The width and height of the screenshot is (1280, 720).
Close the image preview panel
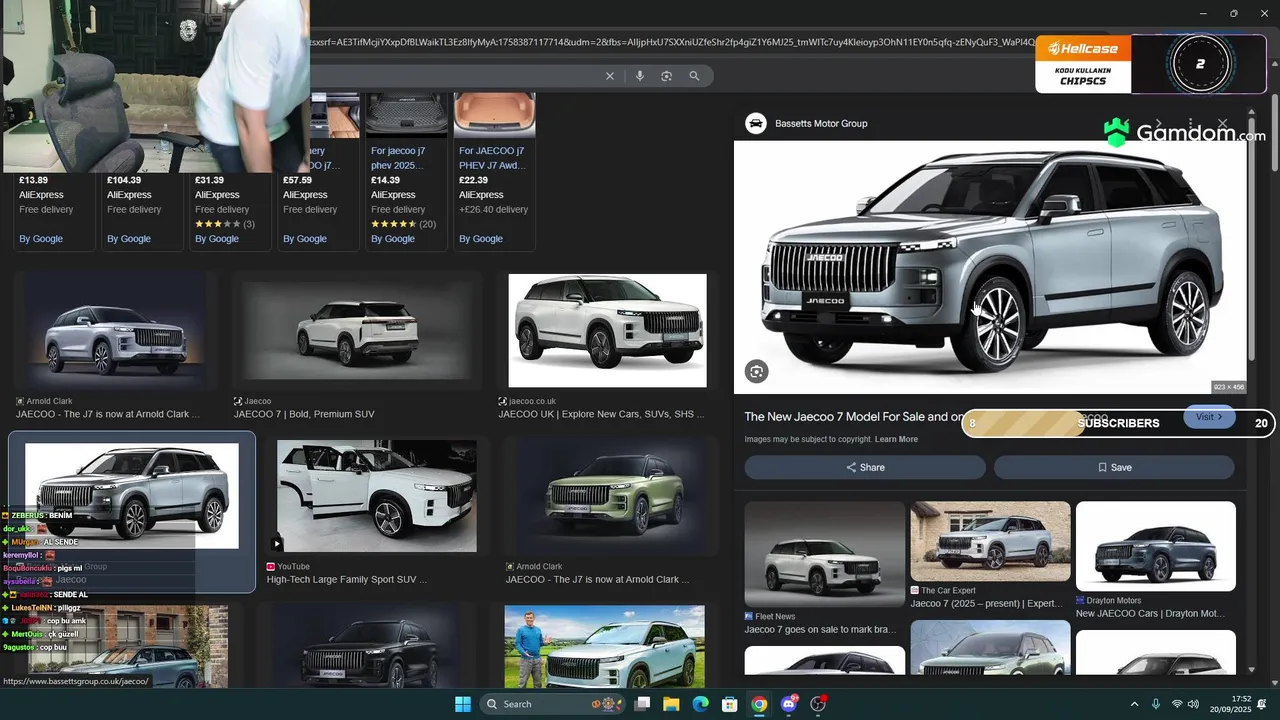coord(1222,123)
